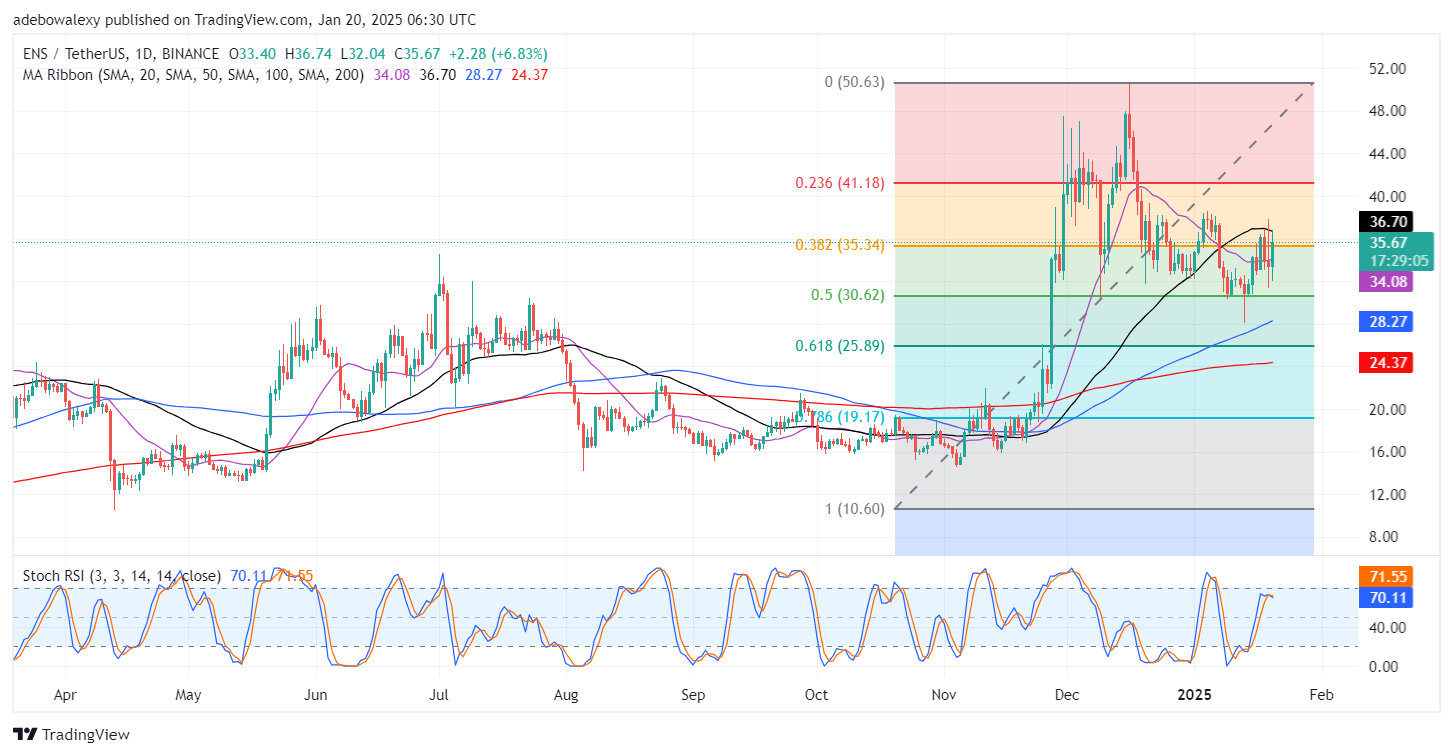Screen dimensions: 1453x756
Task: Click the 0 (50.63) Fibonacci level label
Action: point(854,82)
